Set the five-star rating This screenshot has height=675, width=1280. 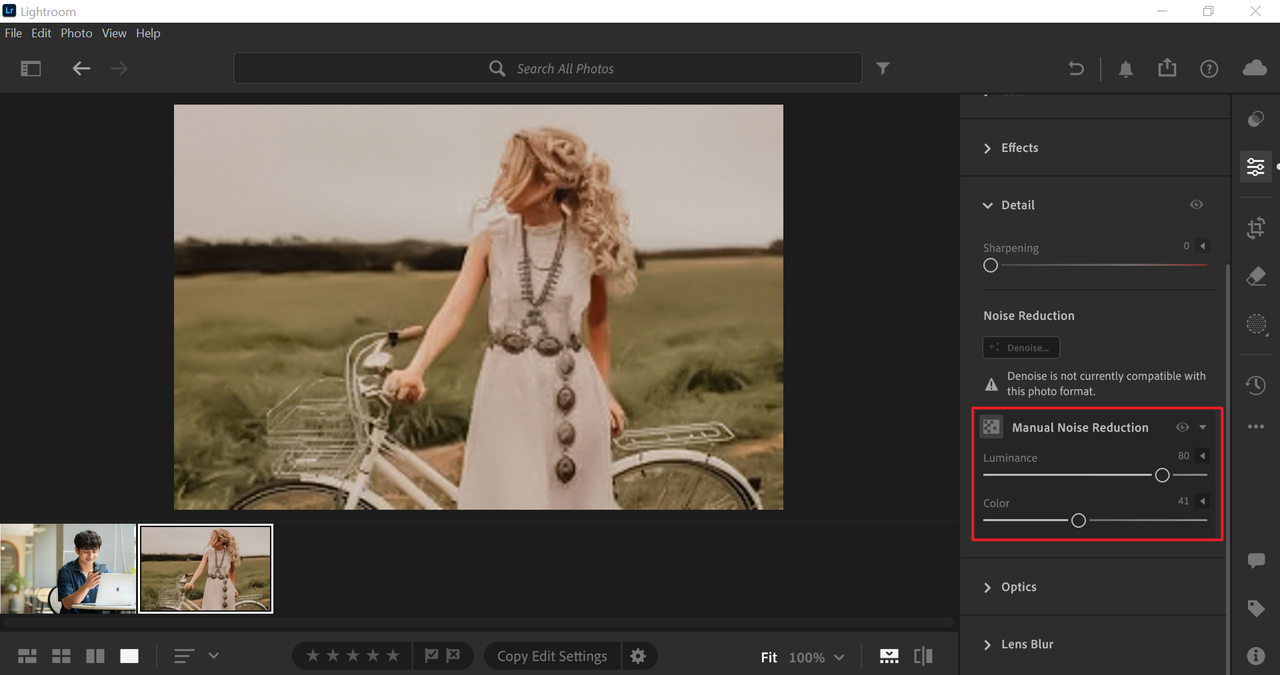[393, 656]
